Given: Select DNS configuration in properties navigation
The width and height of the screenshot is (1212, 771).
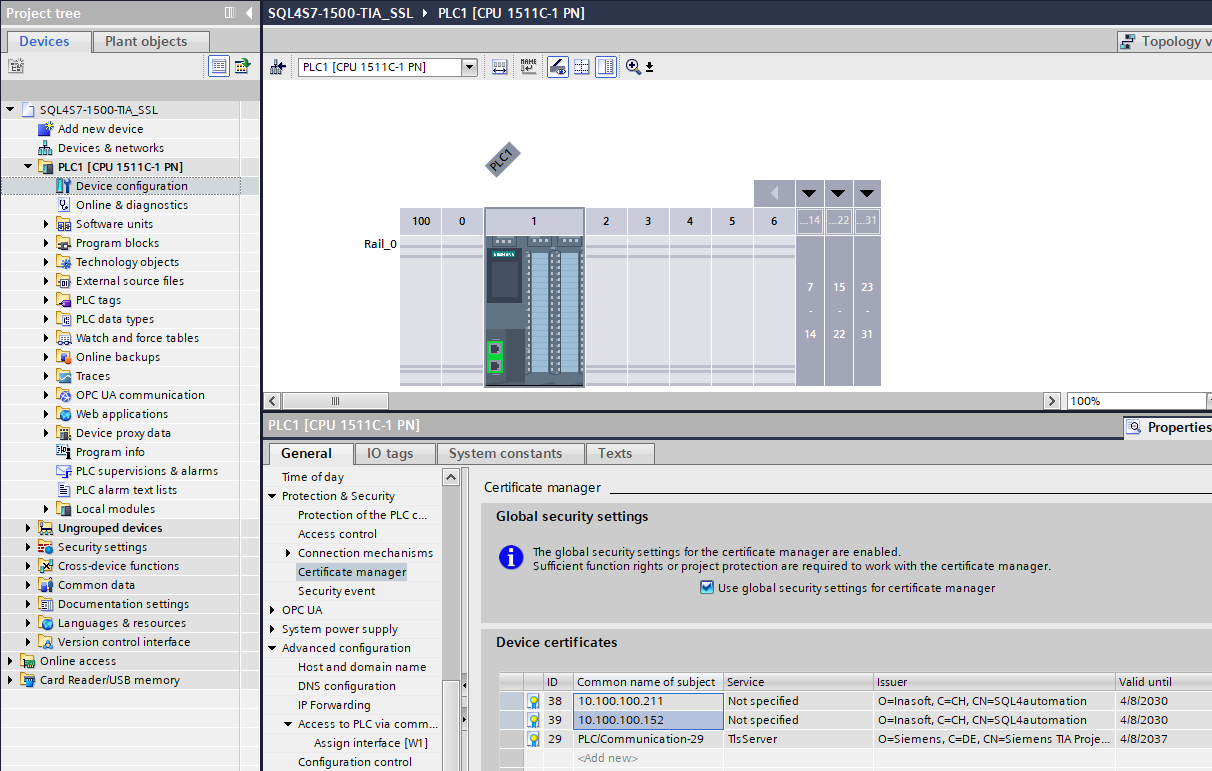Looking at the screenshot, I should [x=346, y=686].
